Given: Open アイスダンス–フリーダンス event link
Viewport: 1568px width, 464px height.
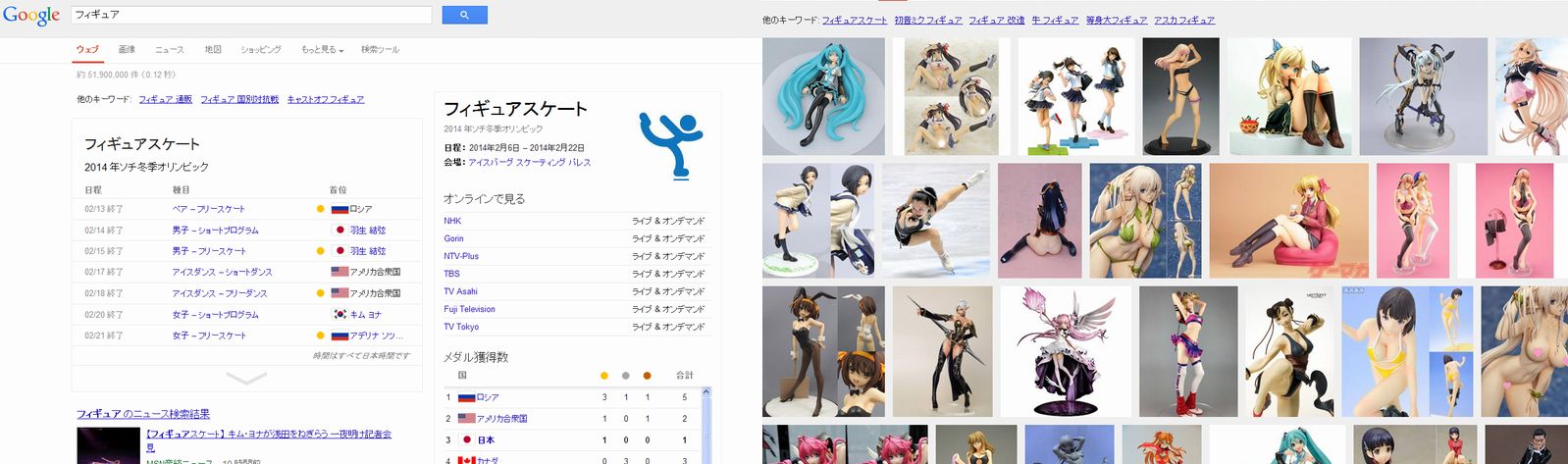Looking at the screenshot, I should 220,293.
